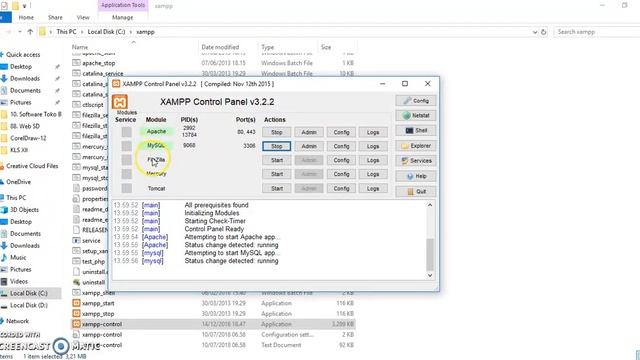View Apache Logs
640x360 pixels.
[373, 132]
